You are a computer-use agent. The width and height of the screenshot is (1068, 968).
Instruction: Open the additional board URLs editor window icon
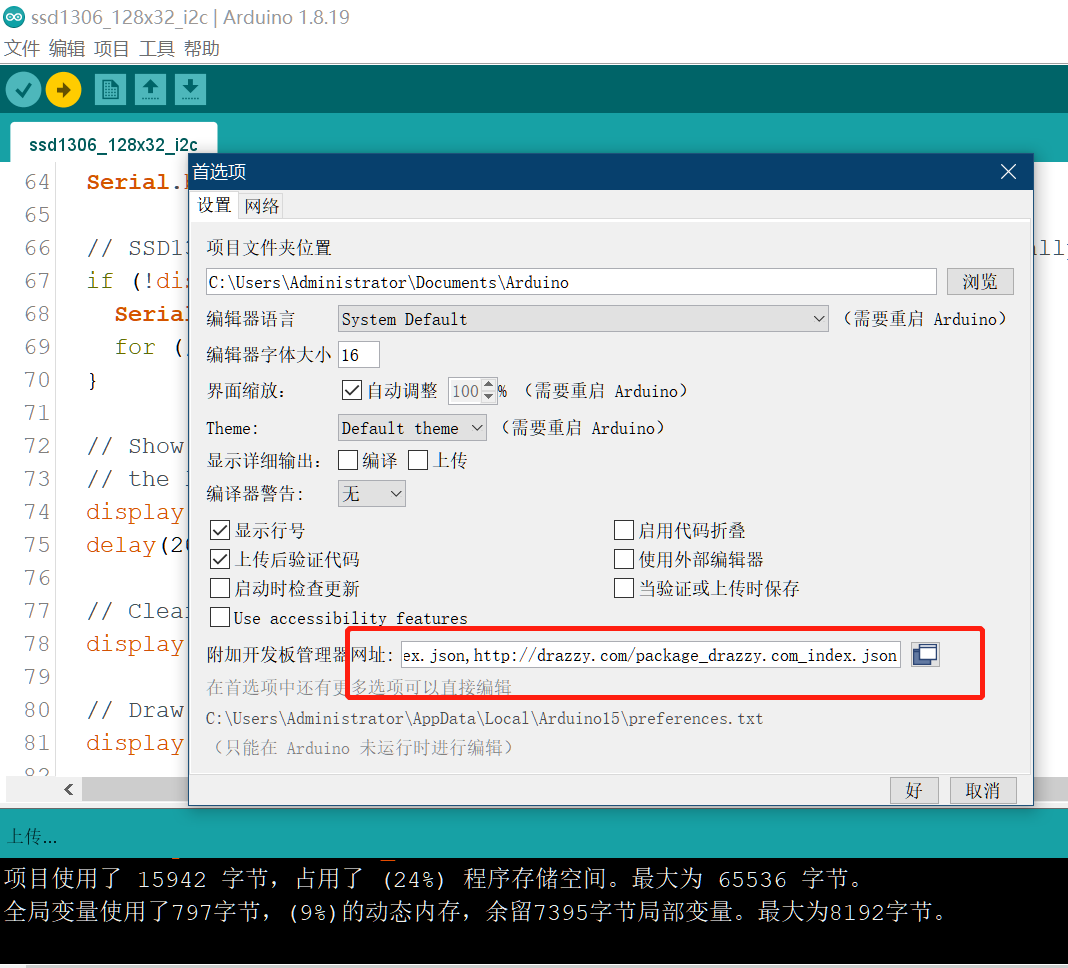click(x=925, y=655)
